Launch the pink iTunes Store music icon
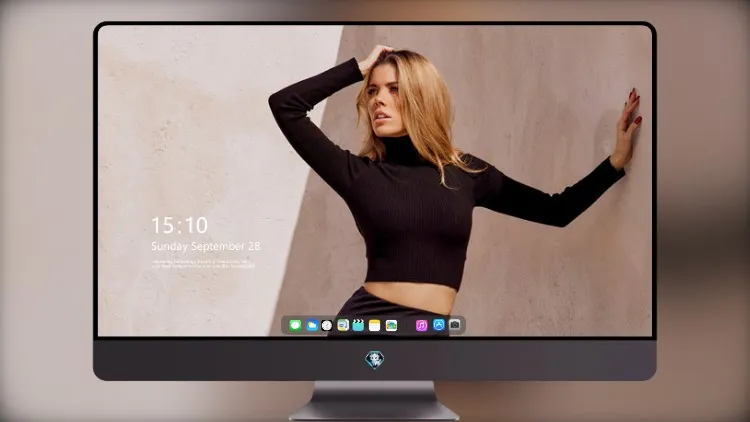750x422 pixels. (421, 325)
